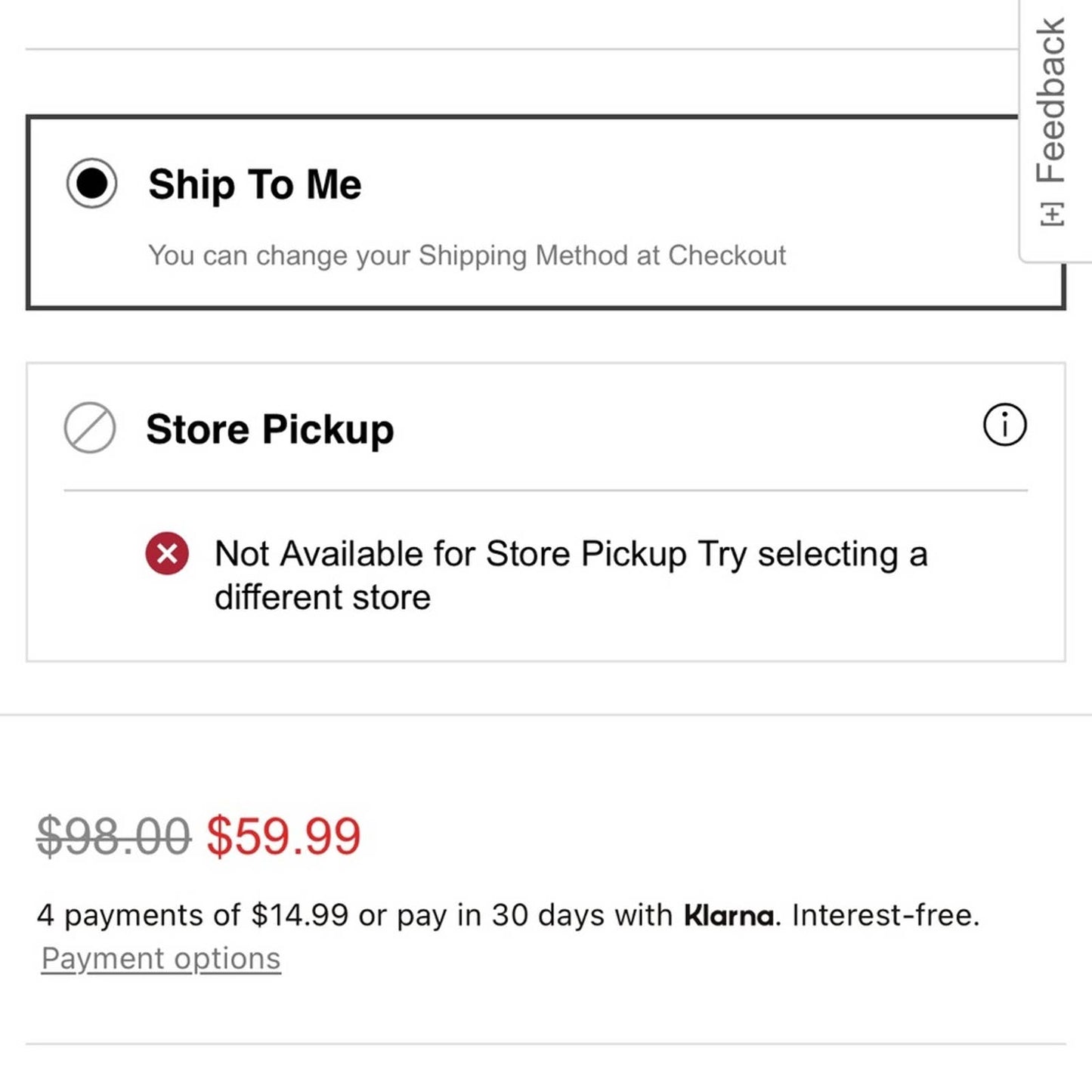Click the "4 payments of $14.99" text
Viewport: 1092px width, 1092px height.
click(192, 916)
